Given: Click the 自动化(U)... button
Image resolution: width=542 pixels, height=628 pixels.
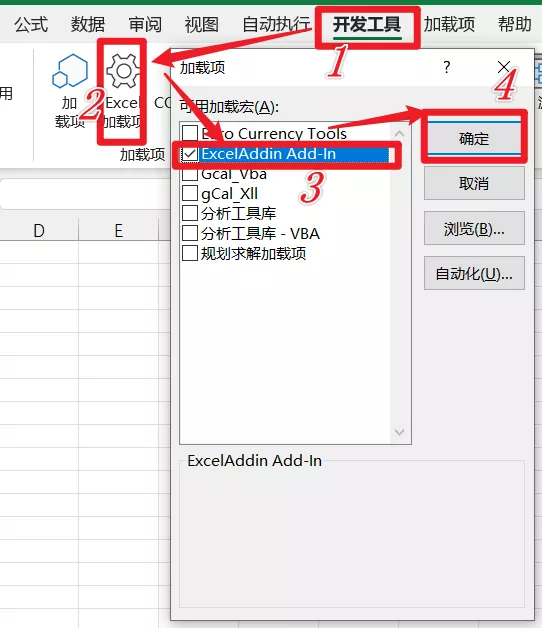Looking at the screenshot, I should tap(474, 274).
